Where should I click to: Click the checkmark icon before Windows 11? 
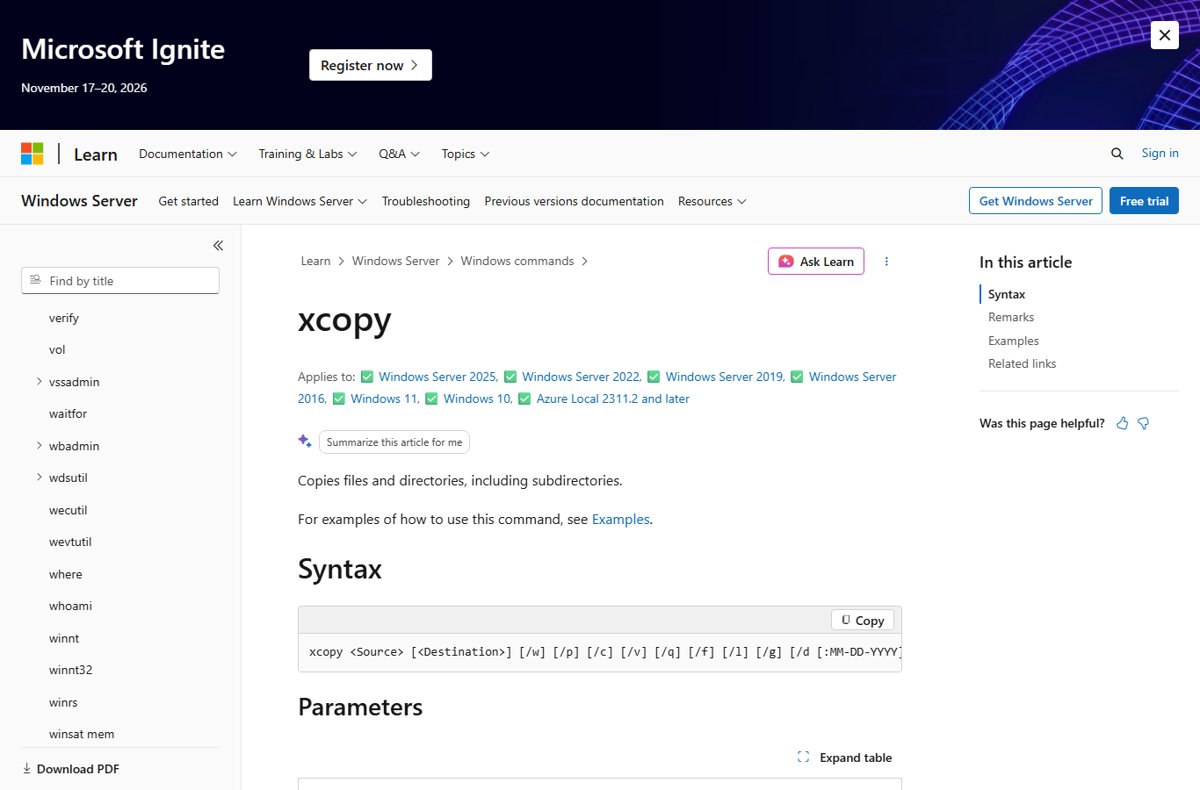(x=338, y=399)
